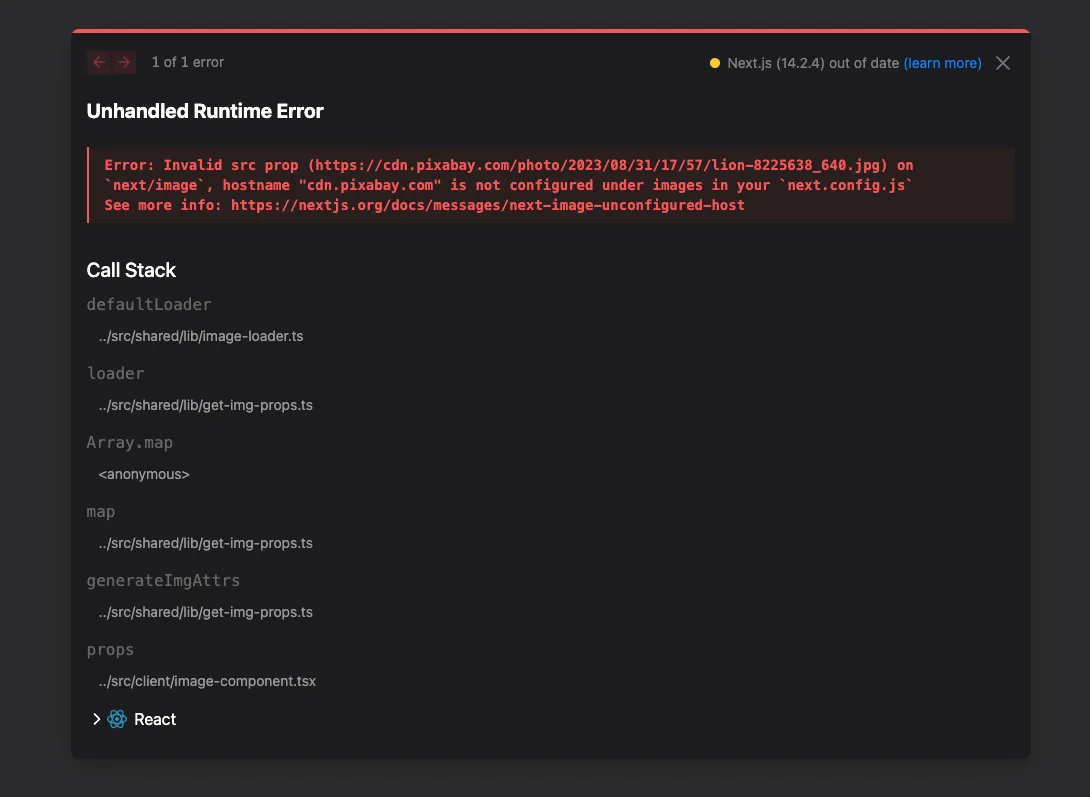1090x797 pixels.
Task: Select the <anonymous> stack frame source
Action: 144,475
